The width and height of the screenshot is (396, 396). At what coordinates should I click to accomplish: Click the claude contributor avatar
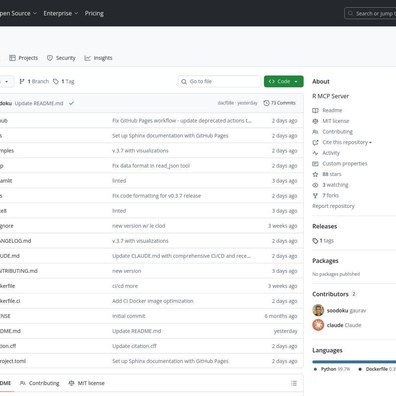point(318,325)
